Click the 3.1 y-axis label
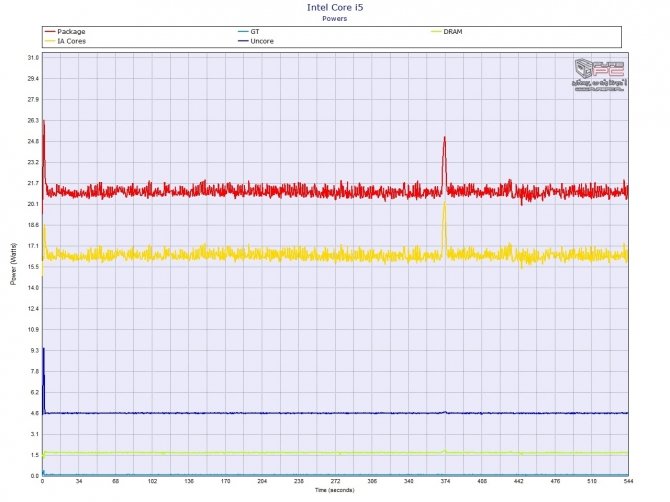This screenshot has width=670, height=502. tap(35, 434)
